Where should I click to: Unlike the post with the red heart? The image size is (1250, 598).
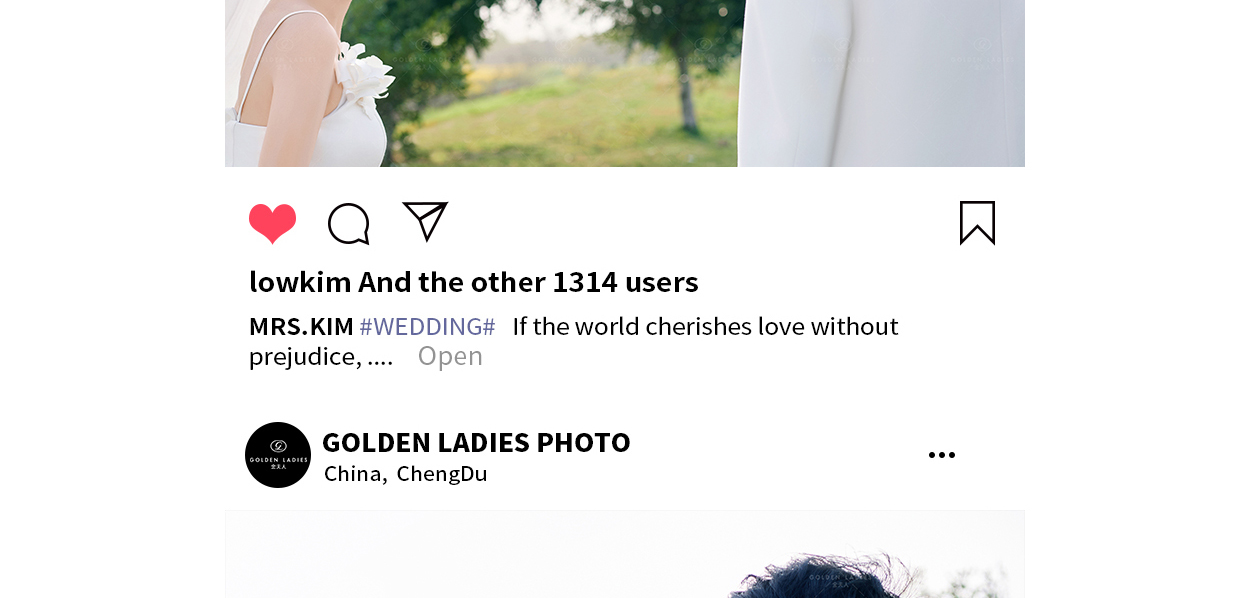(x=272, y=223)
